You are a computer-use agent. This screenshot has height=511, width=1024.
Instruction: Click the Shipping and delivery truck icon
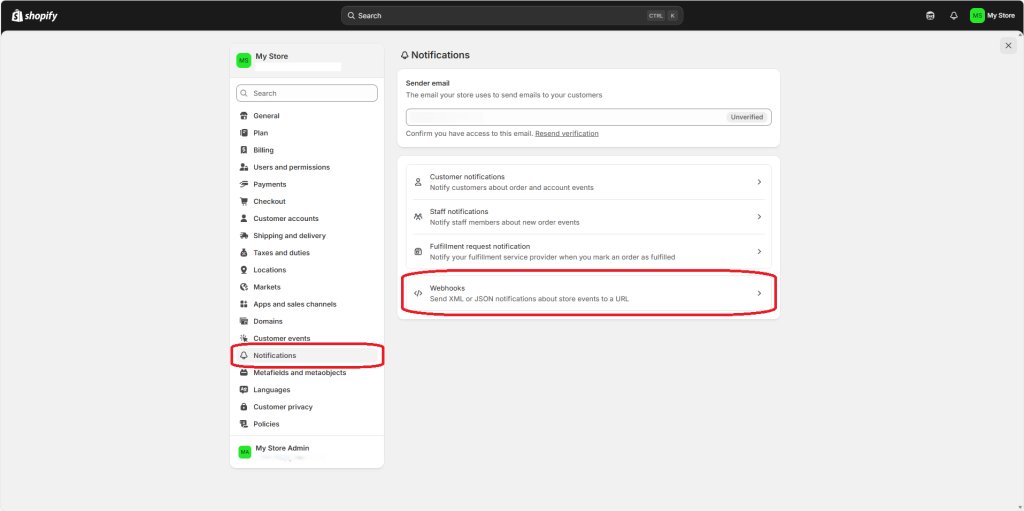click(244, 235)
